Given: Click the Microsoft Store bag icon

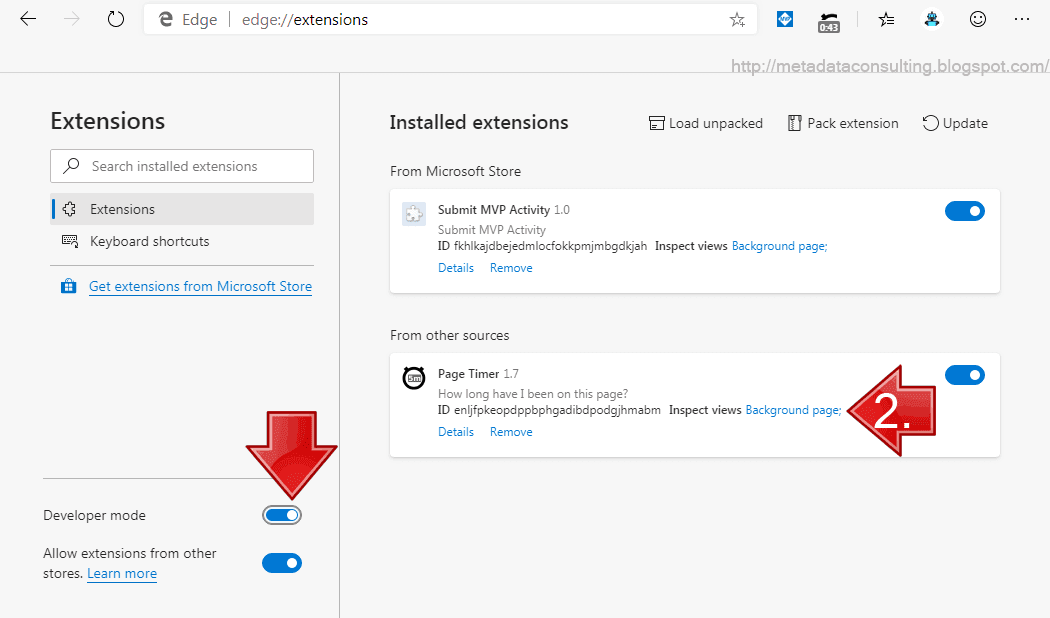Looking at the screenshot, I should pyautogui.click(x=68, y=287).
